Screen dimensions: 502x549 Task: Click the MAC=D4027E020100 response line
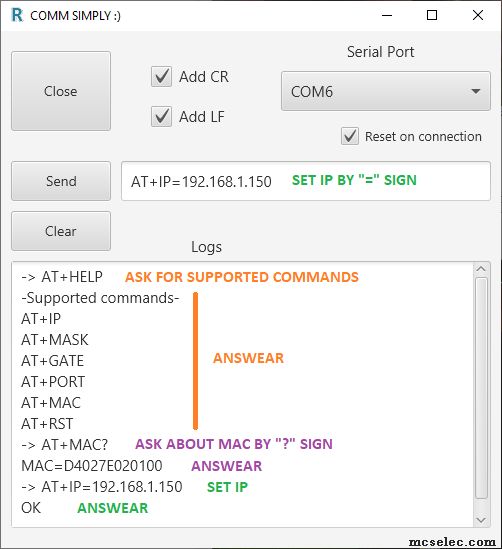pos(92,466)
